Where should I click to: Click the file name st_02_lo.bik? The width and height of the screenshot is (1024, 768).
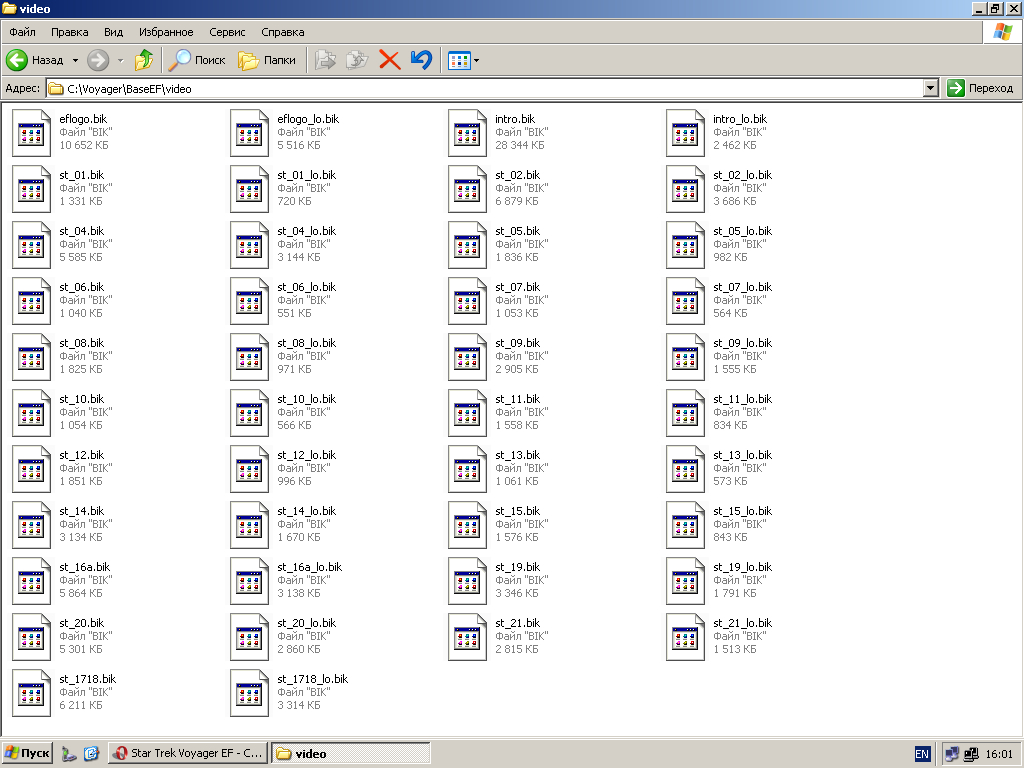(743, 175)
